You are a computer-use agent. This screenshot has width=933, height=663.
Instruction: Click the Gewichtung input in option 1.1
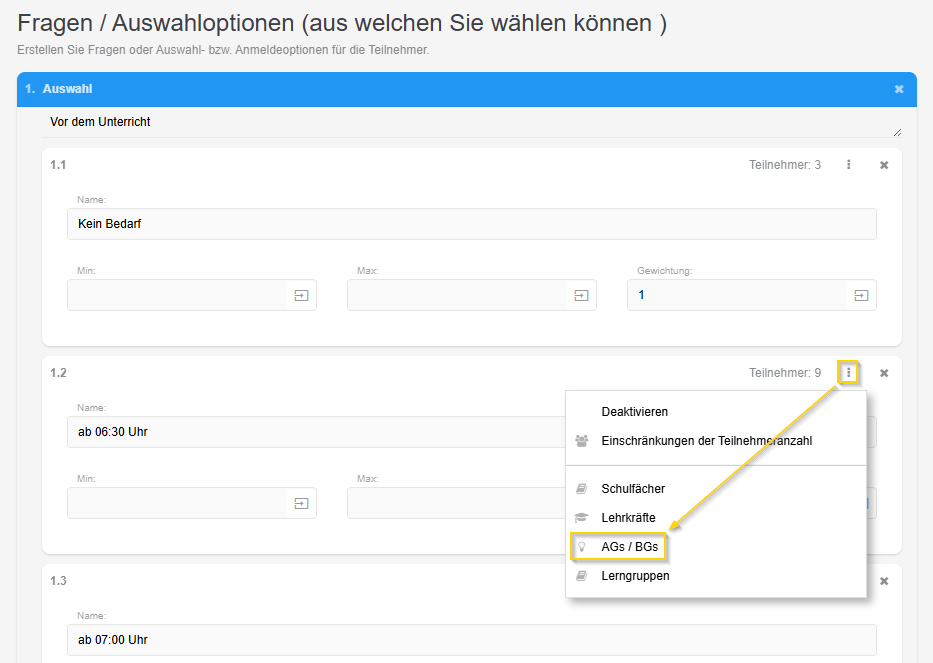[737, 295]
